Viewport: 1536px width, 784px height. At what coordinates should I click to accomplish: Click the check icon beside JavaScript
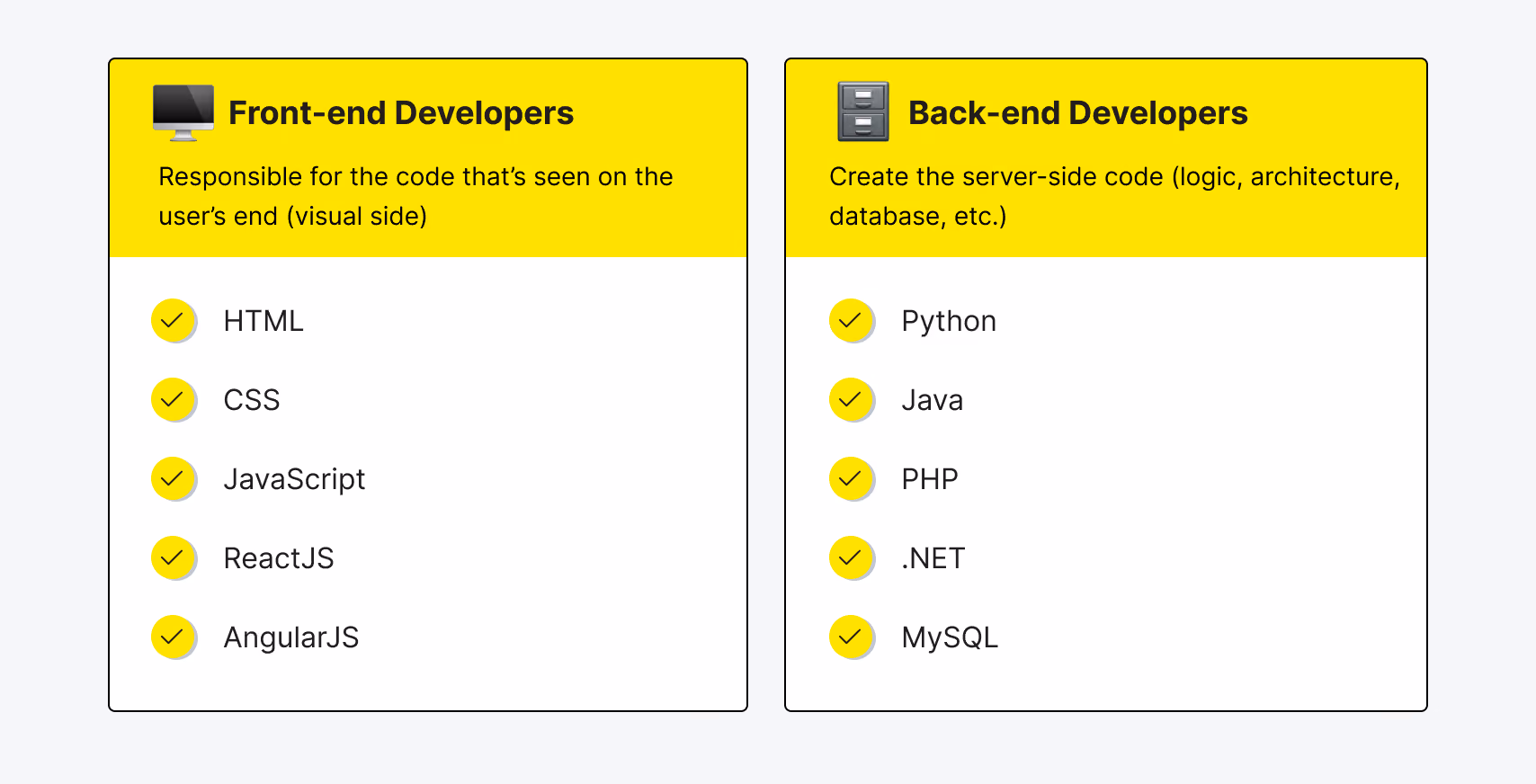click(174, 479)
